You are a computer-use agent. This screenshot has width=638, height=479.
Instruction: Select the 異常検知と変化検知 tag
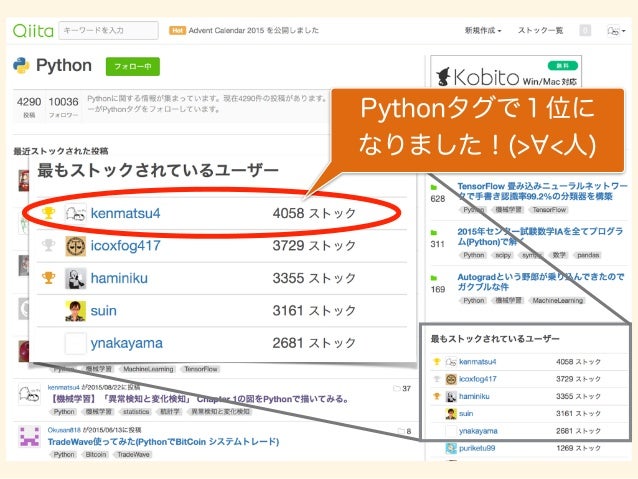[x=220, y=412]
